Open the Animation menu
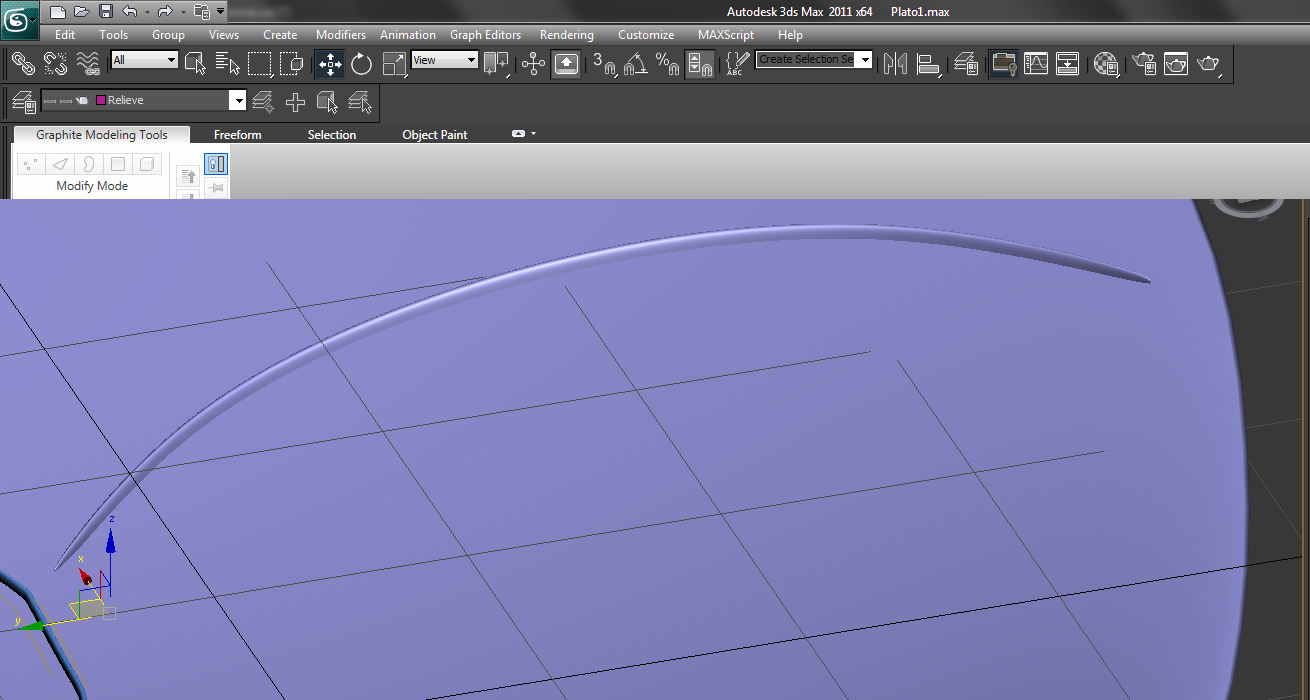The image size is (1310, 700). [x=408, y=35]
